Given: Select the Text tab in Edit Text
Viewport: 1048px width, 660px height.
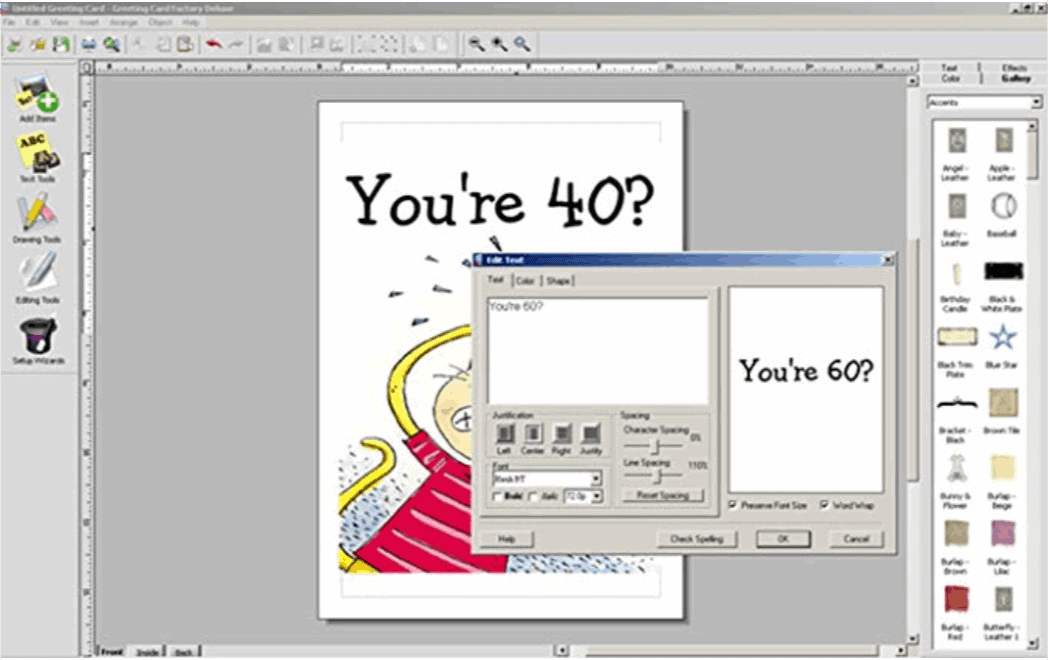Looking at the screenshot, I should click(x=495, y=280).
